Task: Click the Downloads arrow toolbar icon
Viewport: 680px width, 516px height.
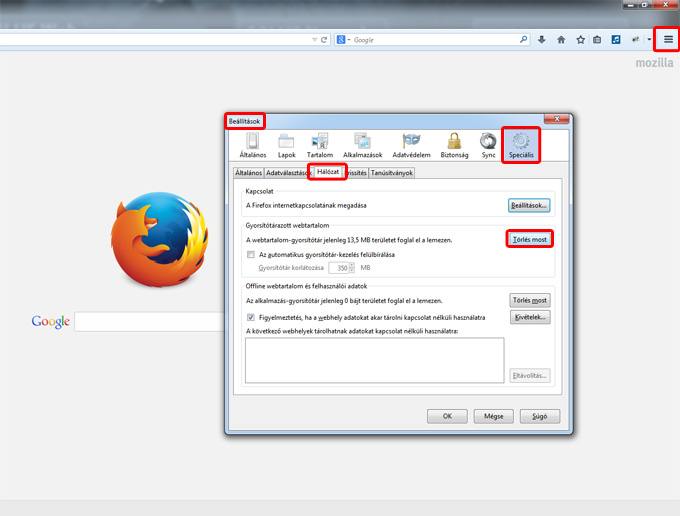Action: coord(542,40)
